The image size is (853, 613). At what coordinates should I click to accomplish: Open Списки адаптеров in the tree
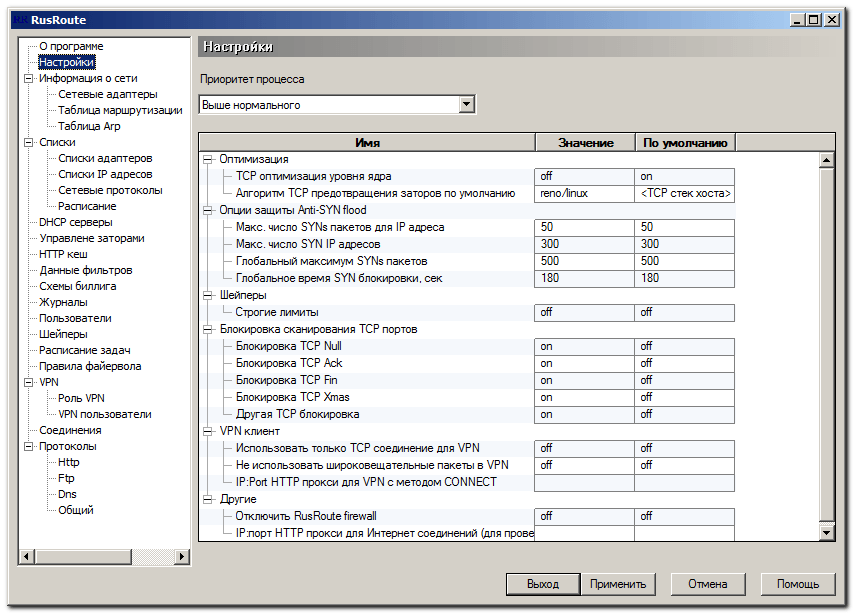[x=105, y=158]
